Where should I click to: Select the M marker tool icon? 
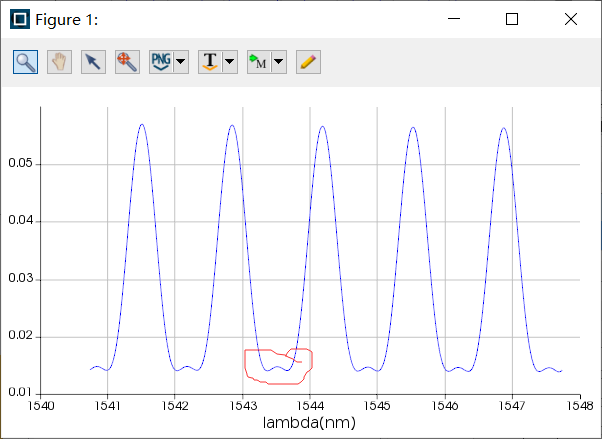point(258,61)
